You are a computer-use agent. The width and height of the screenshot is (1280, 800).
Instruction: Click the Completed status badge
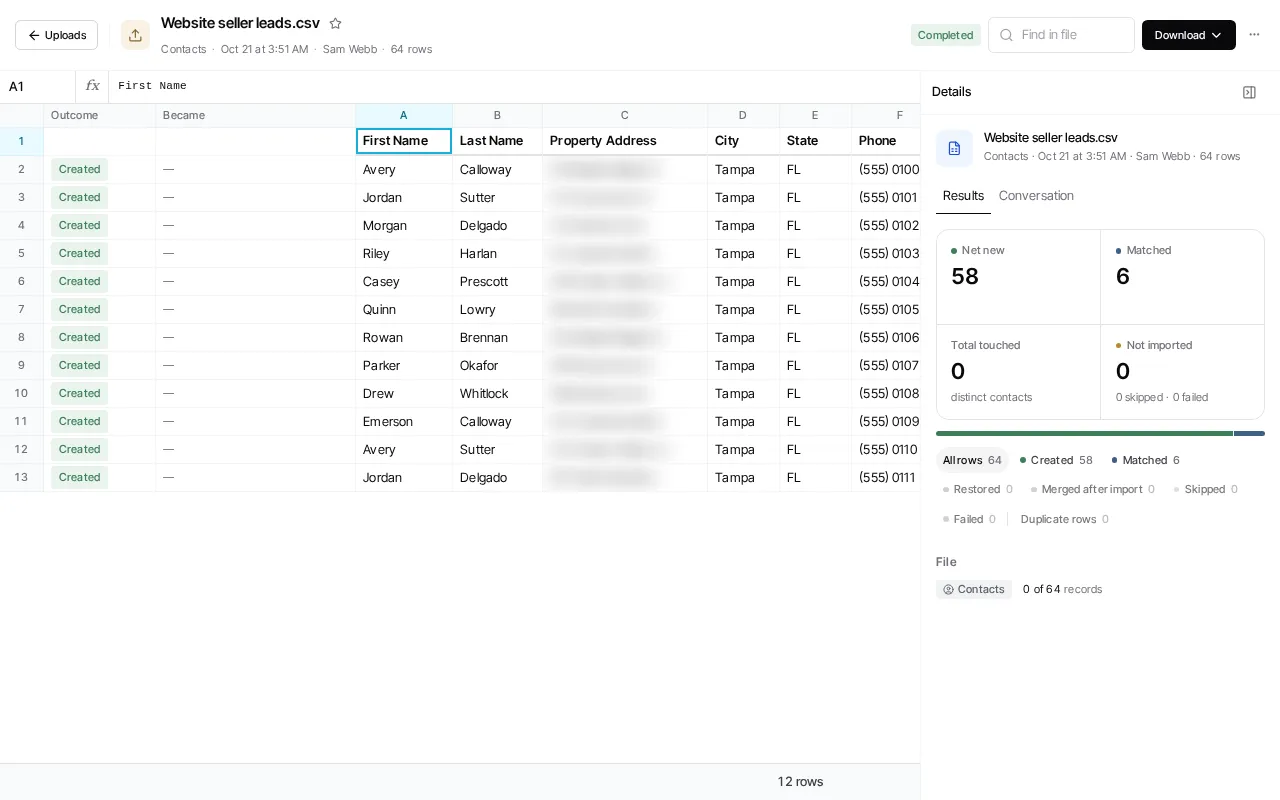point(945,35)
